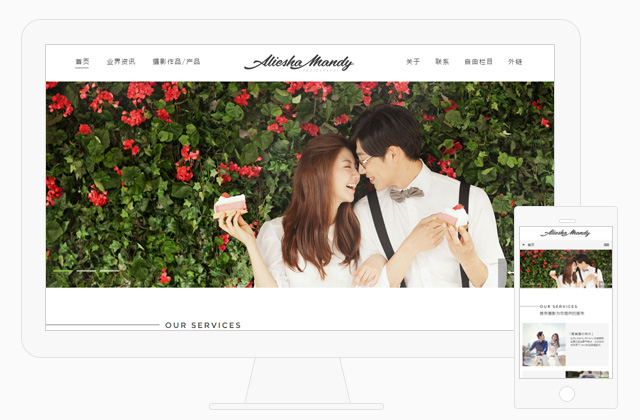Click the 外链 external link item
640x420 pixels.
click(x=515, y=62)
